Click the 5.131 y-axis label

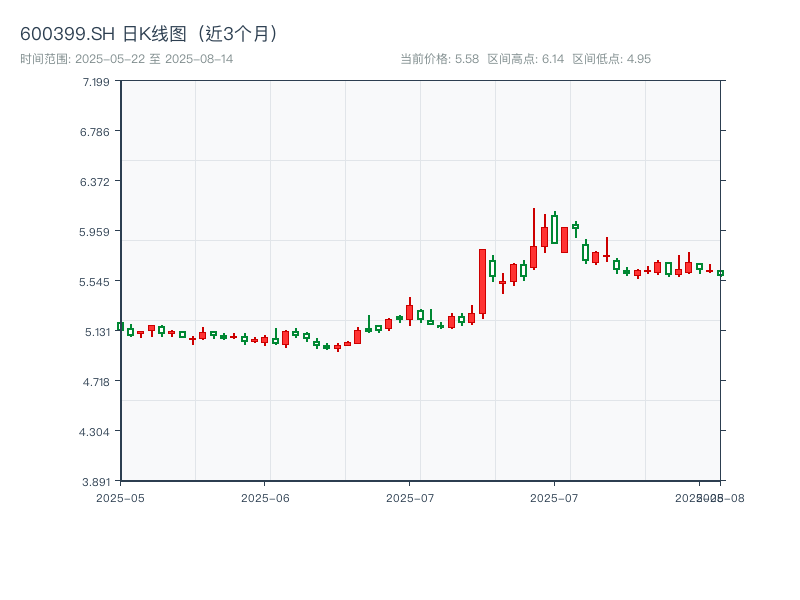pyautogui.click(x=97, y=332)
